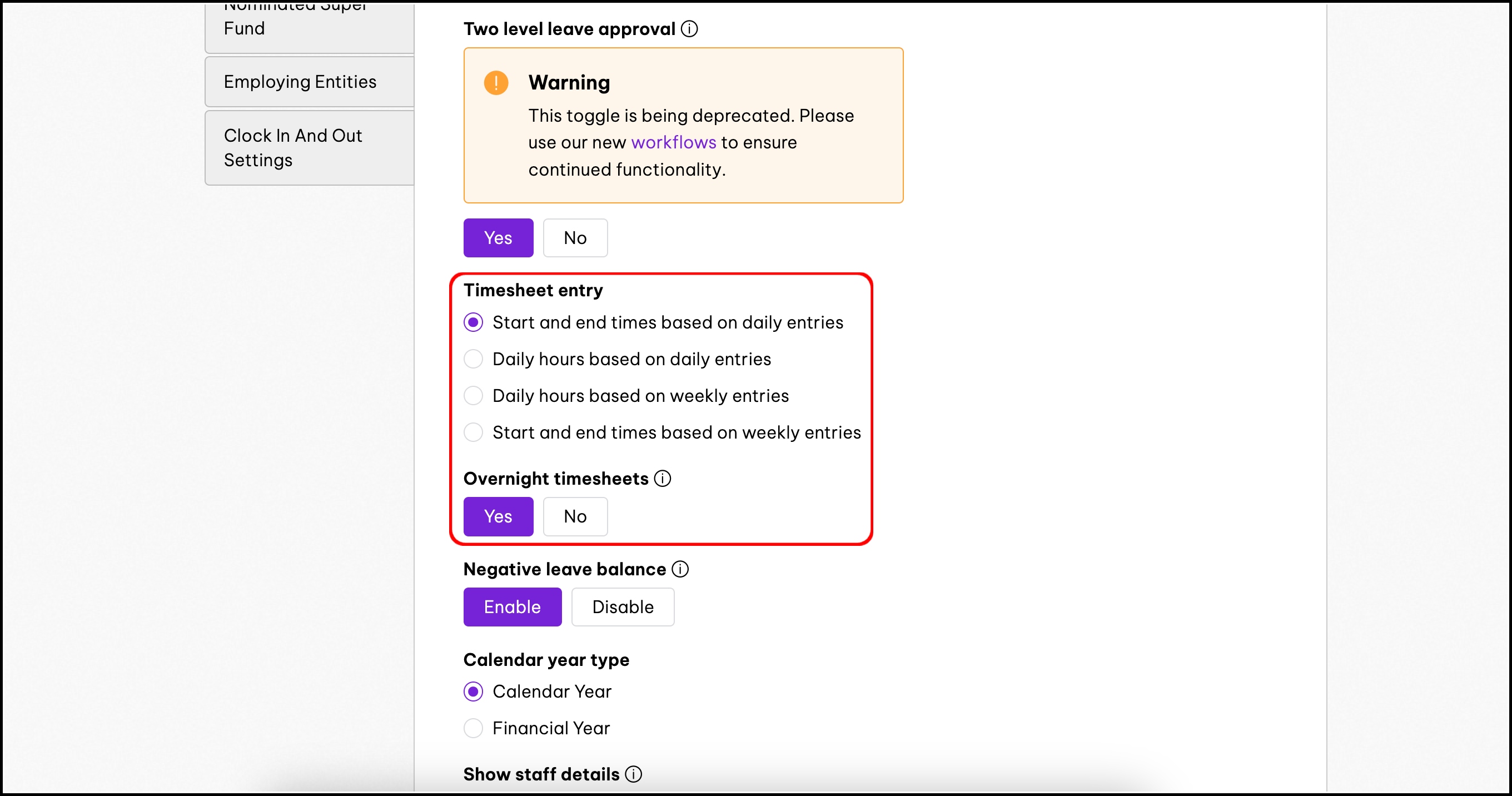Click the Warning title text
The width and height of the screenshot is (1512, 796).
coord(569,83)
